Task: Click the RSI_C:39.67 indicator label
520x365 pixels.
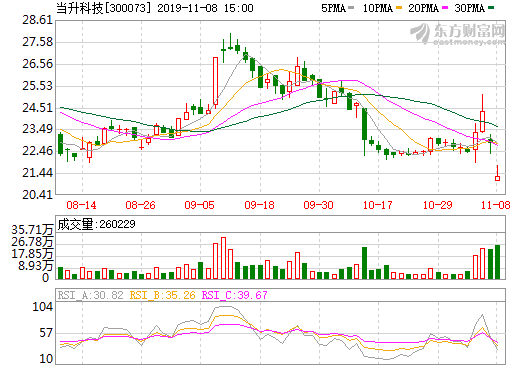Action: 235,295
